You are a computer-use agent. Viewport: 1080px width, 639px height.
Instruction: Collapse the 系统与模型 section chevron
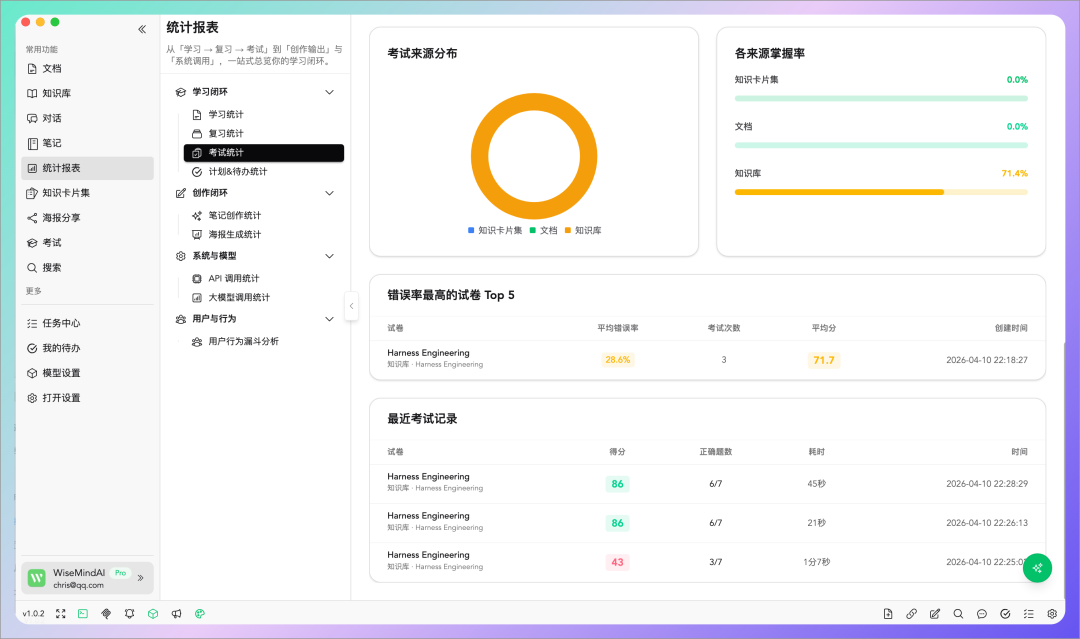coord(329,256)
